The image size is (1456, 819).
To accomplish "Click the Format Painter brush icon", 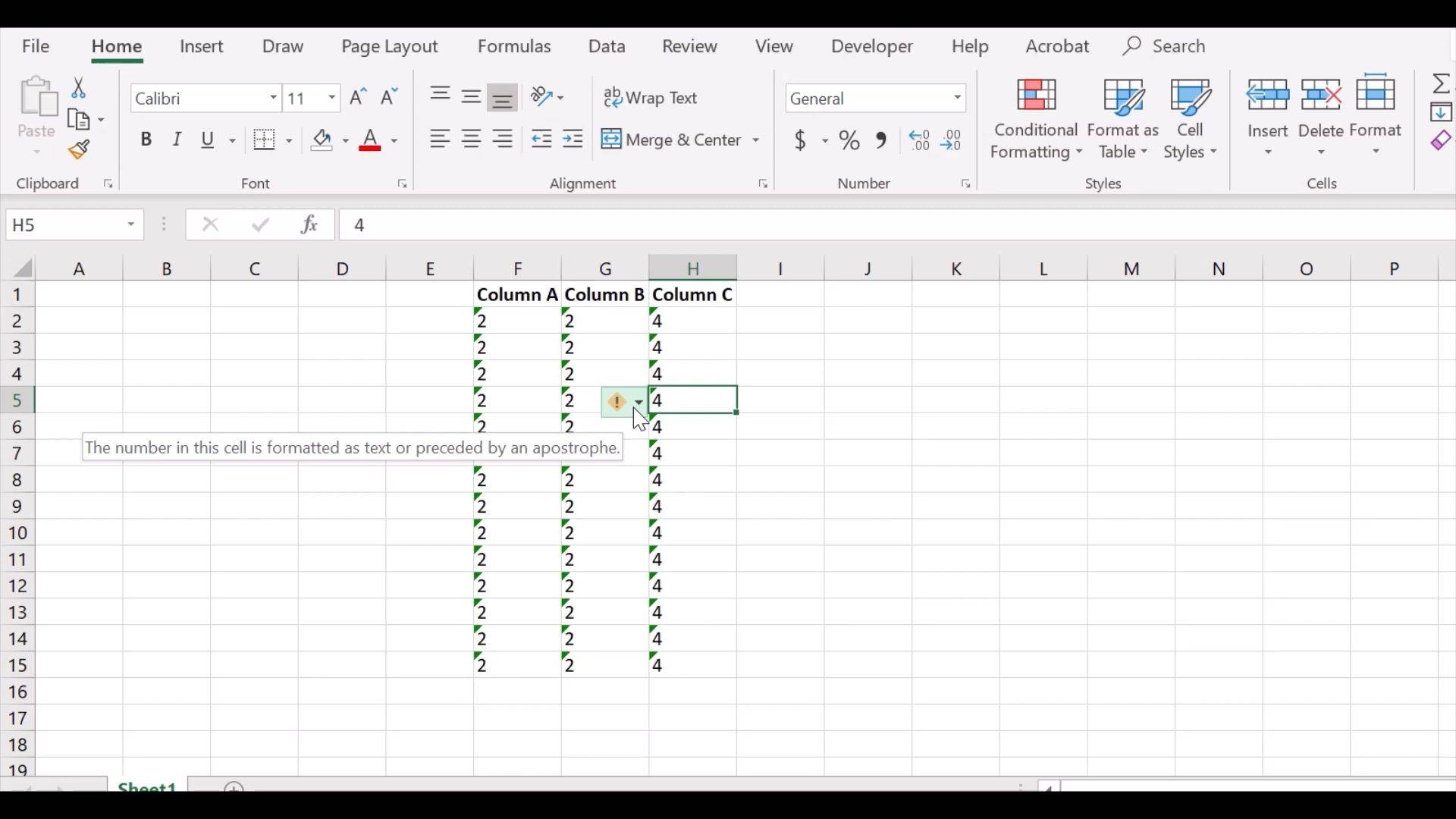I will point(79,150).
